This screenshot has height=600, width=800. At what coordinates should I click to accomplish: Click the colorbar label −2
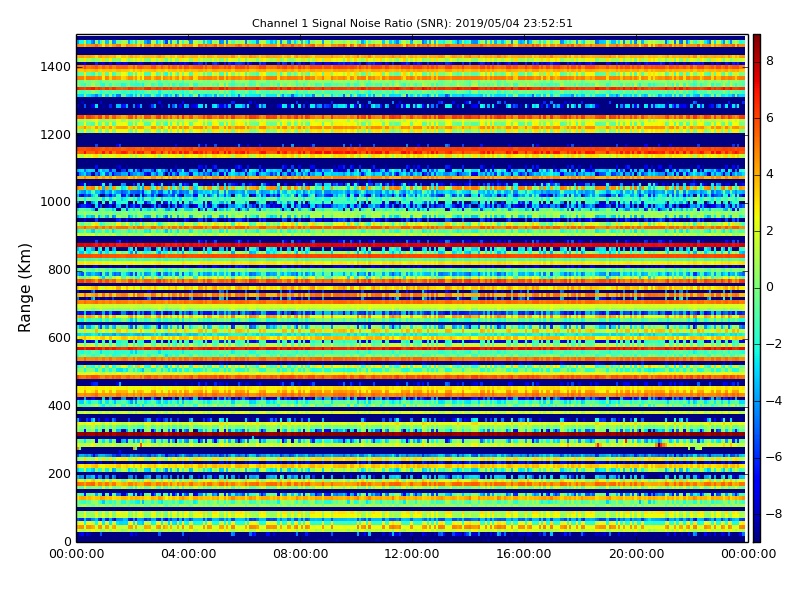point(774,344)
